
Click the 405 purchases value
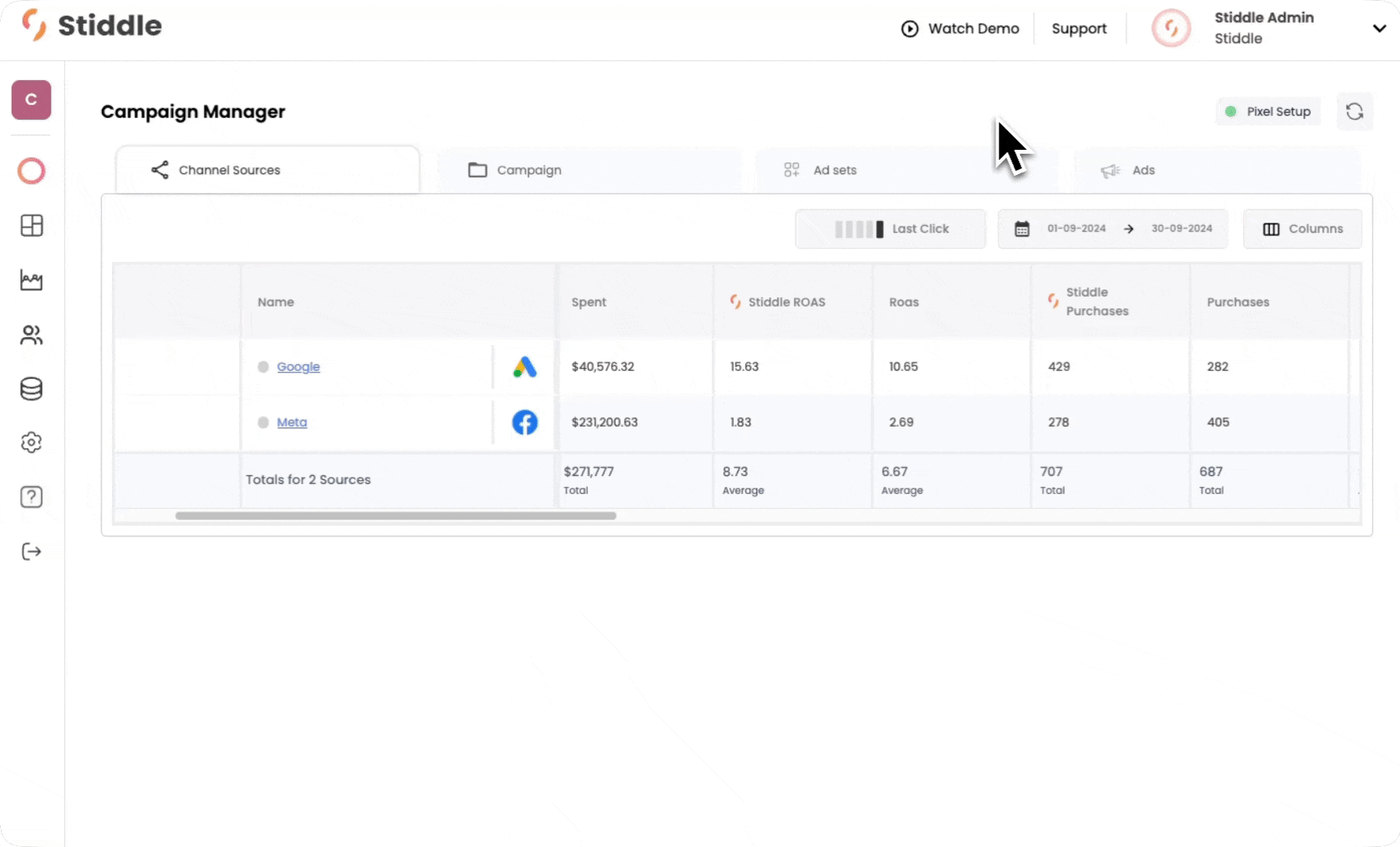pos(1218,422)
